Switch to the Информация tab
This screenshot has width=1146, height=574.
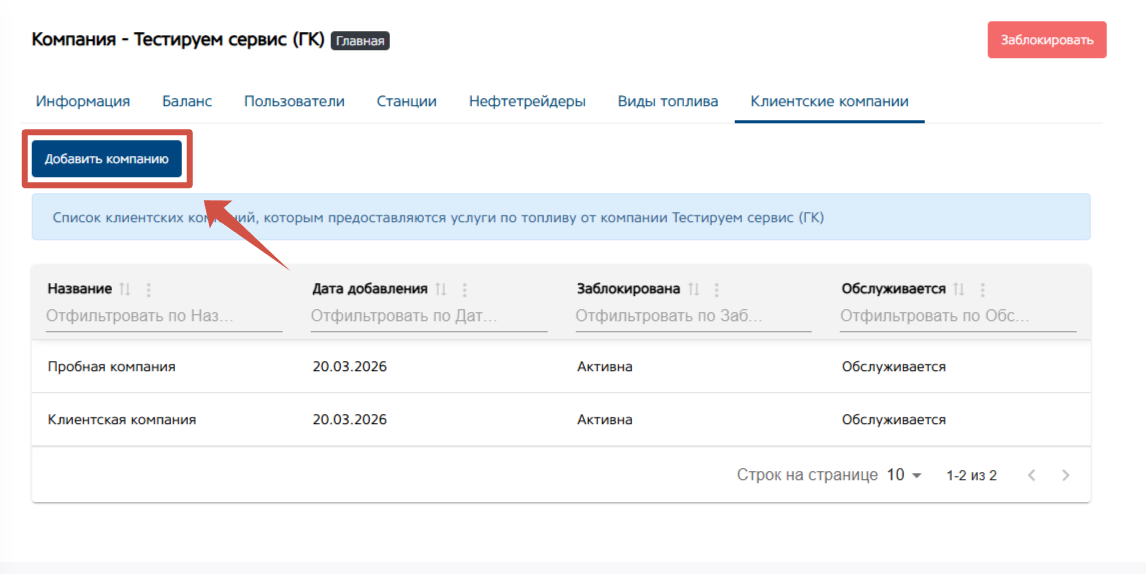(x=83, y=101)
